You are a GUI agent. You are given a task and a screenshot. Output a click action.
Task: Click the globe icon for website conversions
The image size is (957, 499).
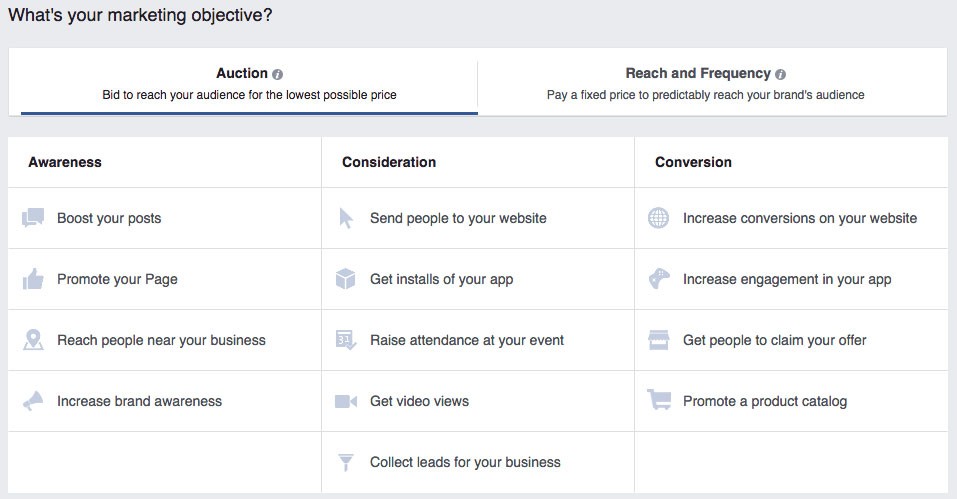658,218
